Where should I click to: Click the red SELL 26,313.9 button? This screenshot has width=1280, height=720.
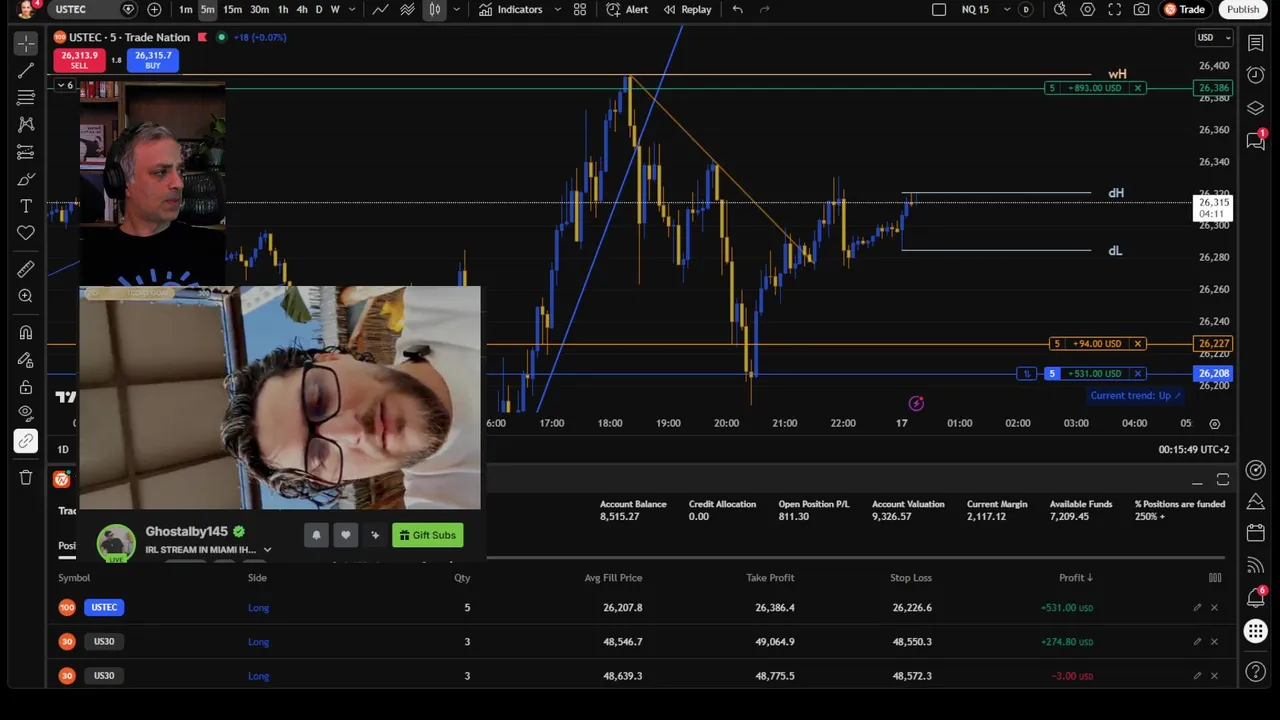79,60
